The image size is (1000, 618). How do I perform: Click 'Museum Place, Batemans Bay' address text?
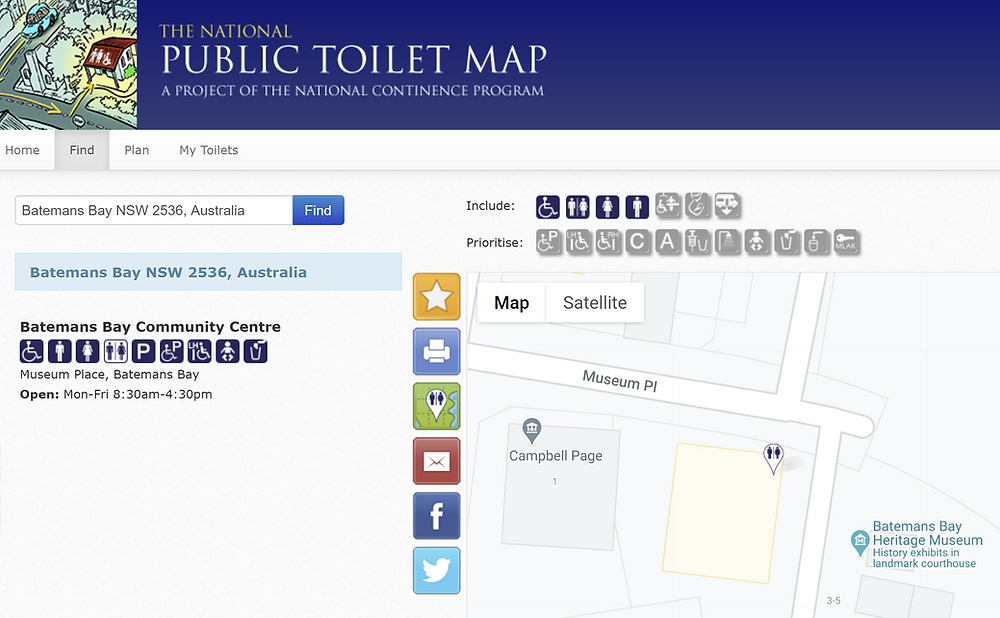pos(110,374)
